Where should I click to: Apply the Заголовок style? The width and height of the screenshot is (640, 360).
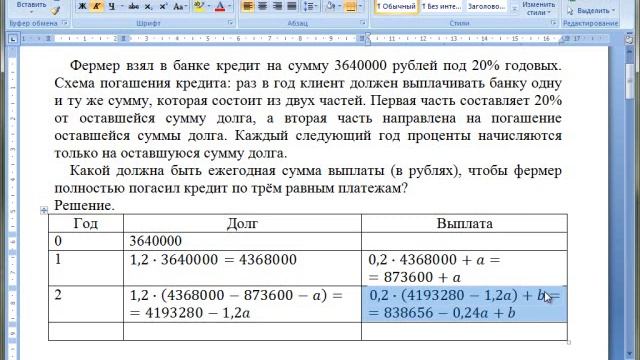coord(486,6)
